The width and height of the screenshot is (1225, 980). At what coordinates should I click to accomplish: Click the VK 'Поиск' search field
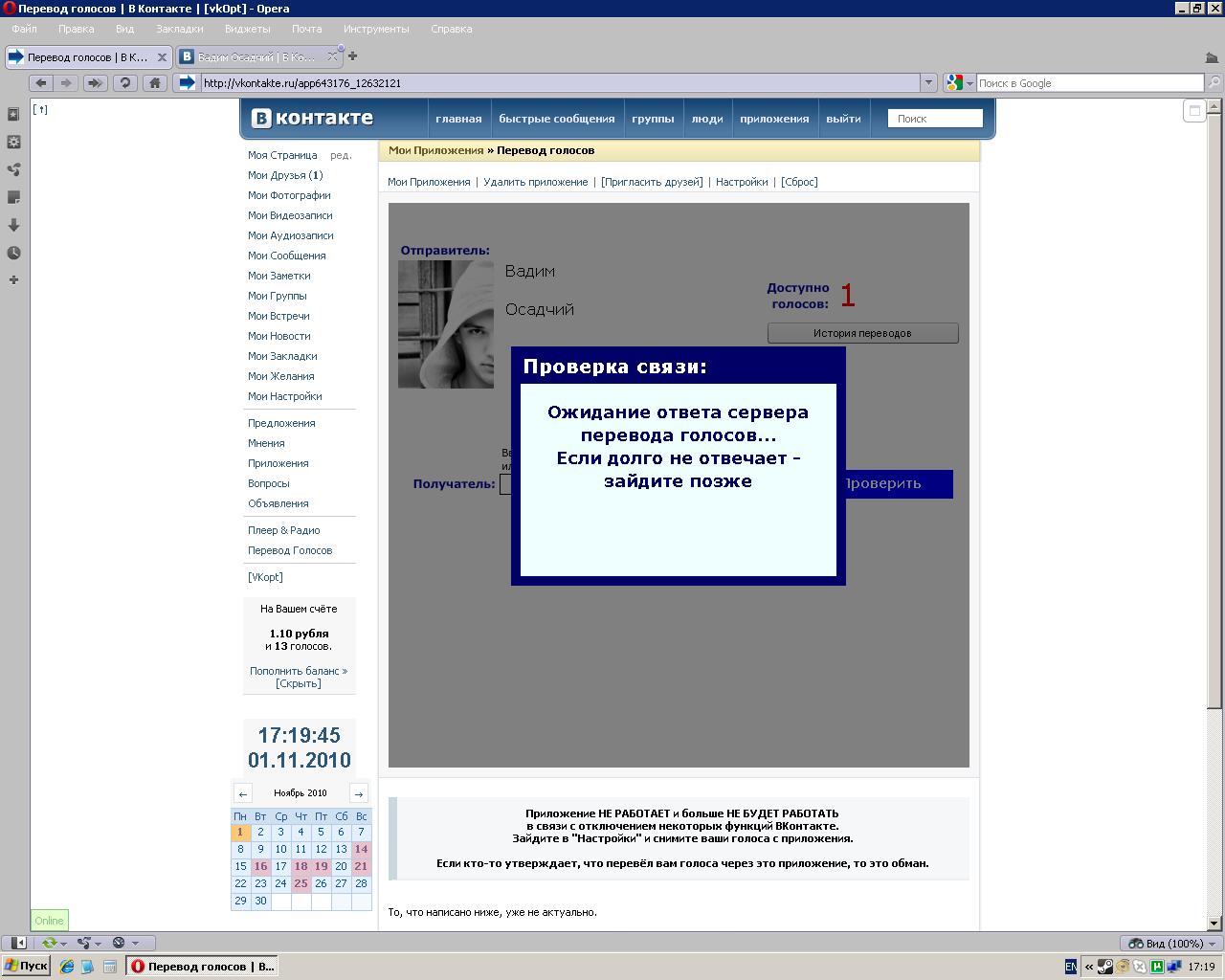[935, 119]
